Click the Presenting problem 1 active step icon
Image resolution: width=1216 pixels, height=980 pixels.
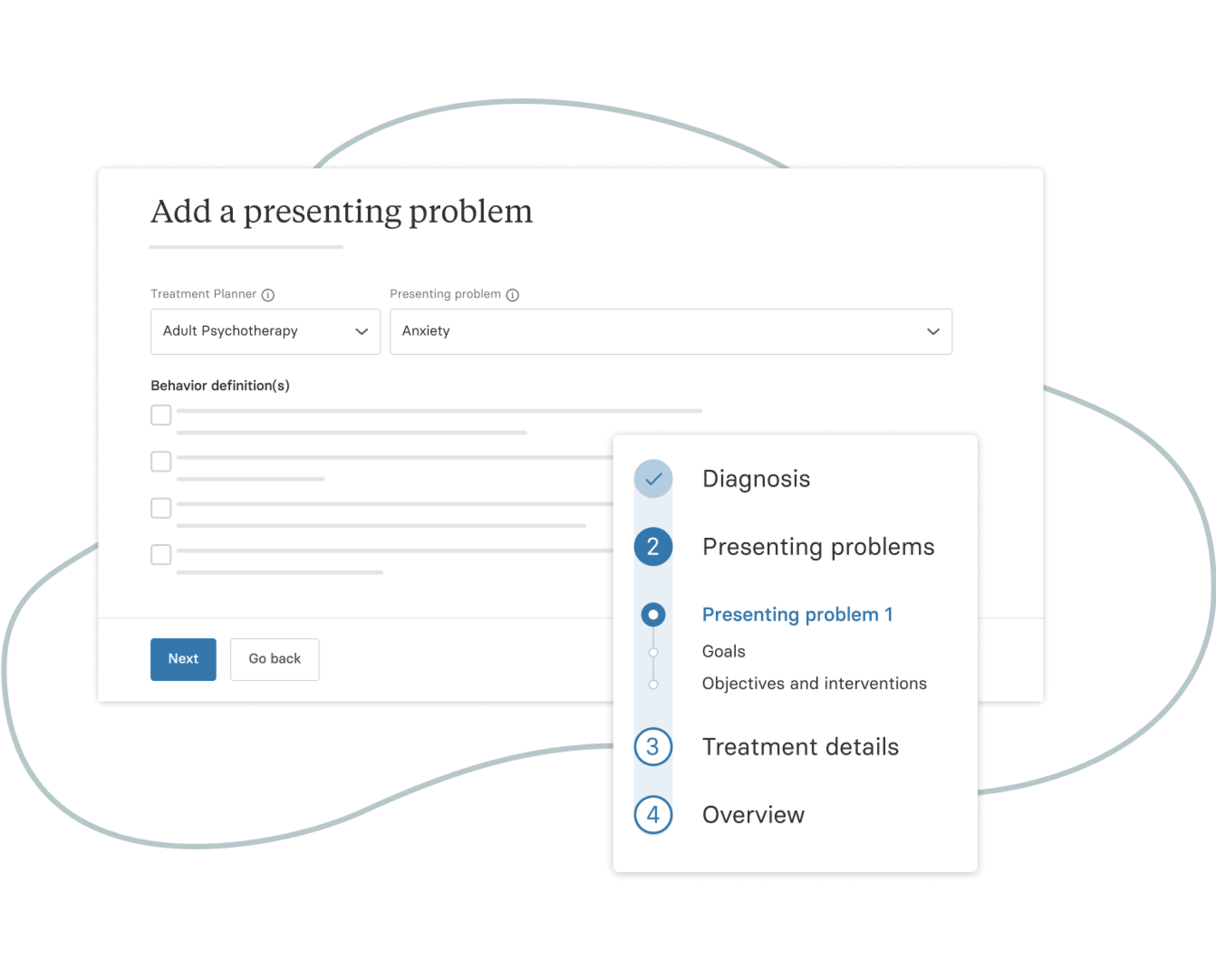[652, 614]
